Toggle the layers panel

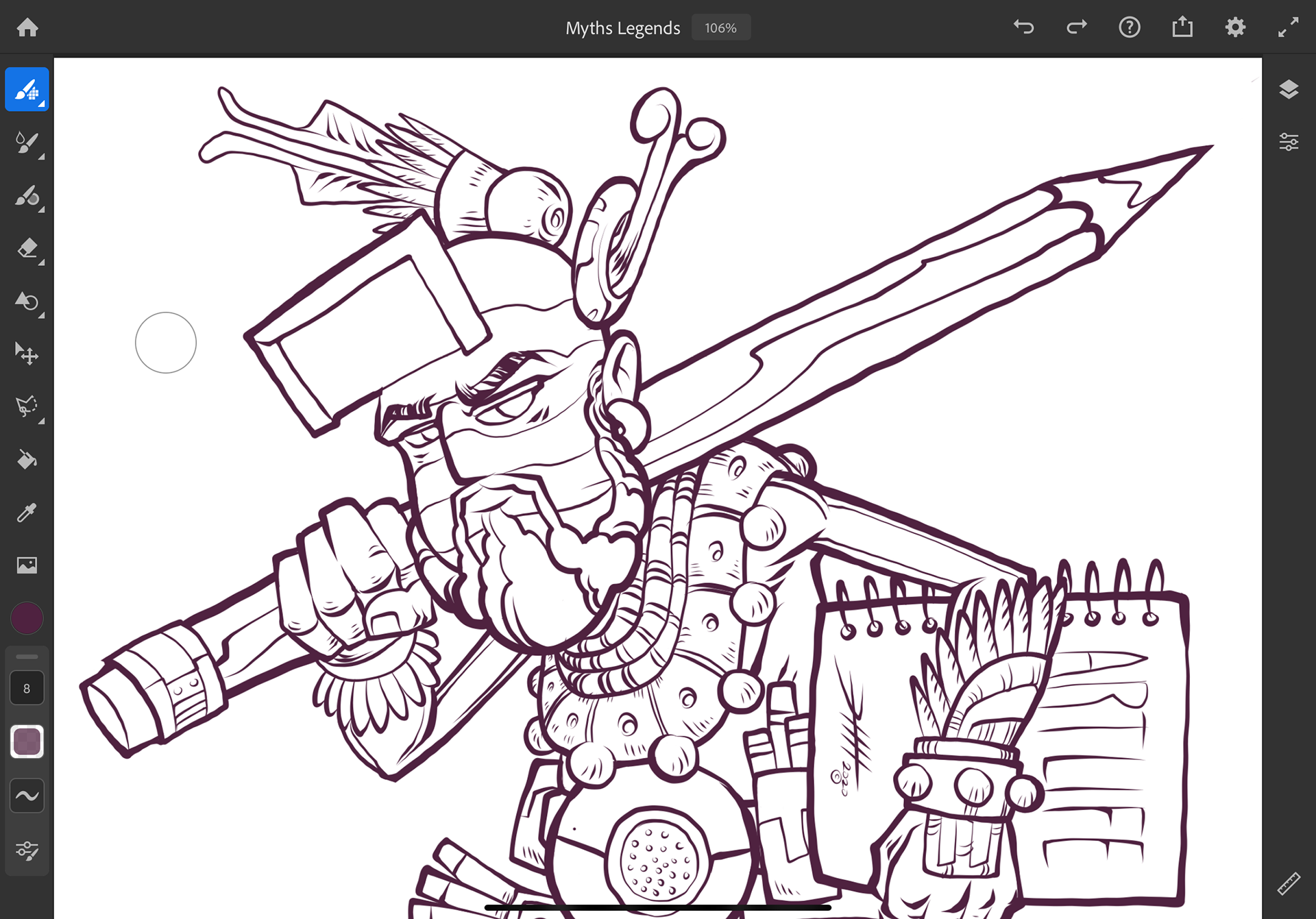[x=1289, y=90]
